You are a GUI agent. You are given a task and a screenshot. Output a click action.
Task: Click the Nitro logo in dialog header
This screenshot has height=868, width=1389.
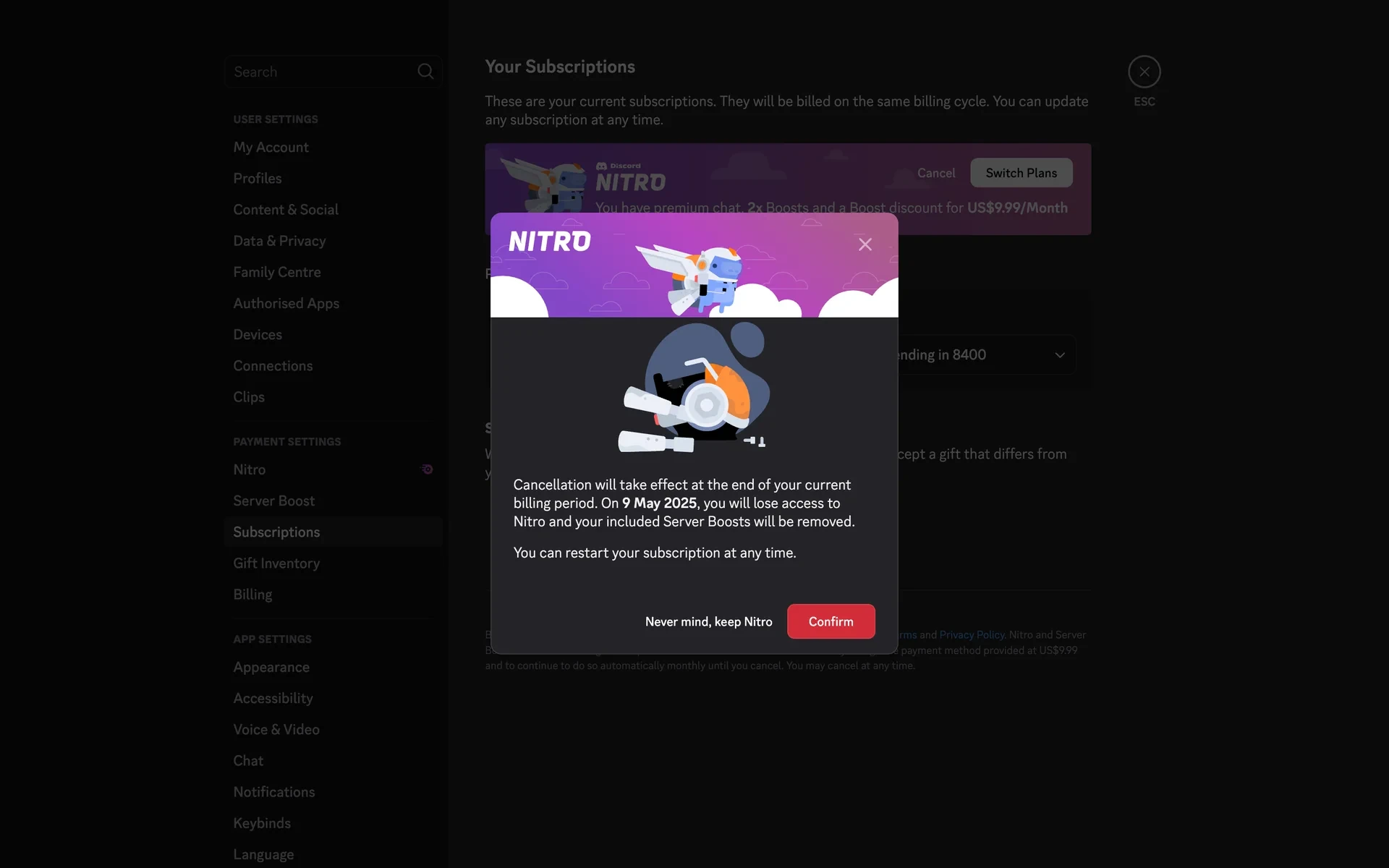click(549, 242)
